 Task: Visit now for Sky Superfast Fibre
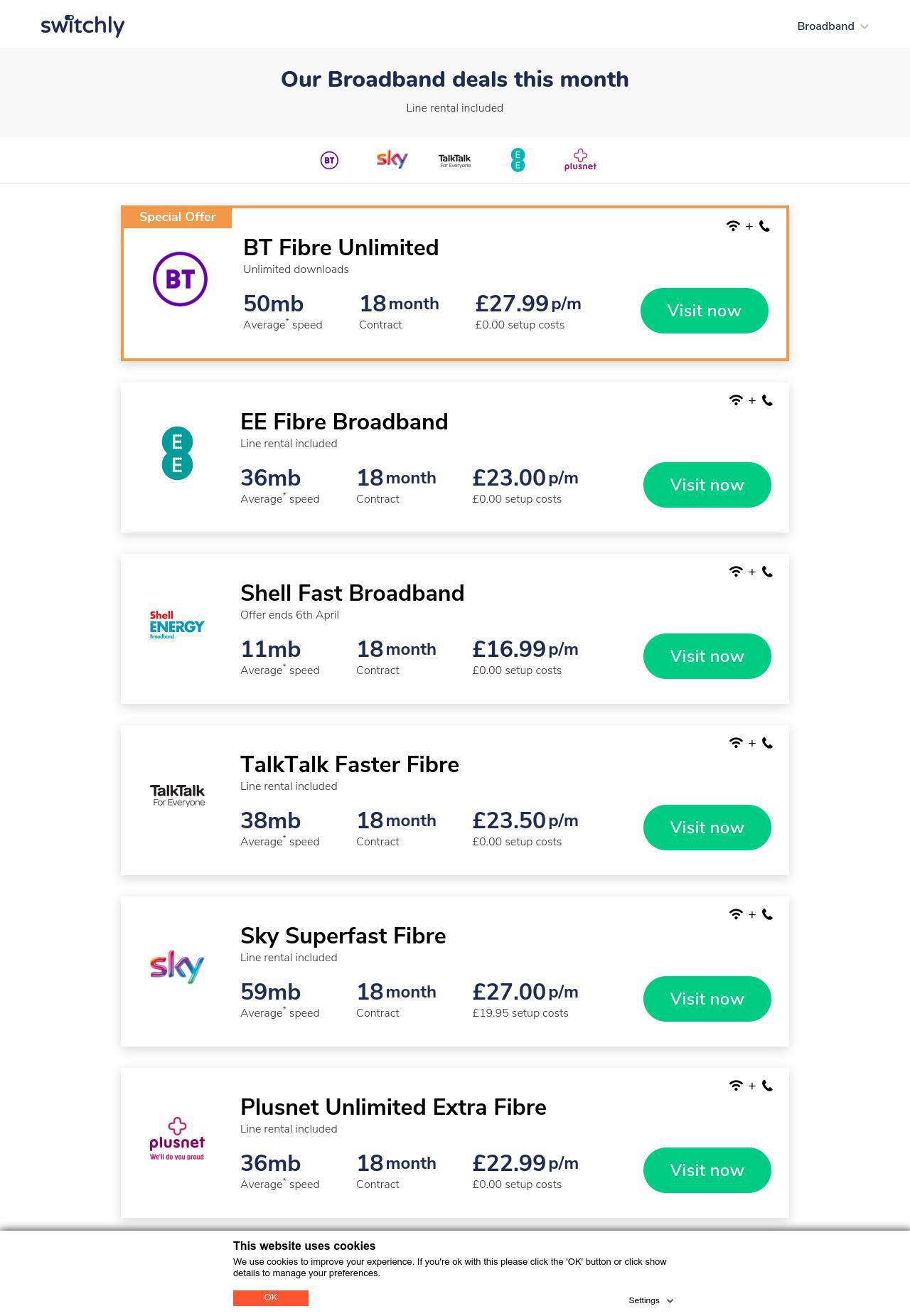point(707,999)
